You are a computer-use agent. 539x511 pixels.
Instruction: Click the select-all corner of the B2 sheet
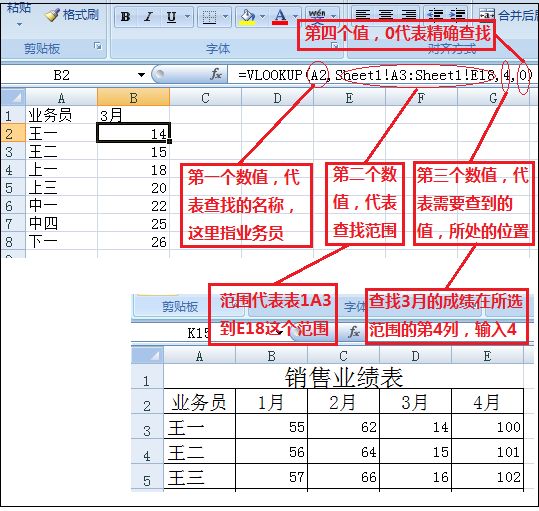point(13,98)
